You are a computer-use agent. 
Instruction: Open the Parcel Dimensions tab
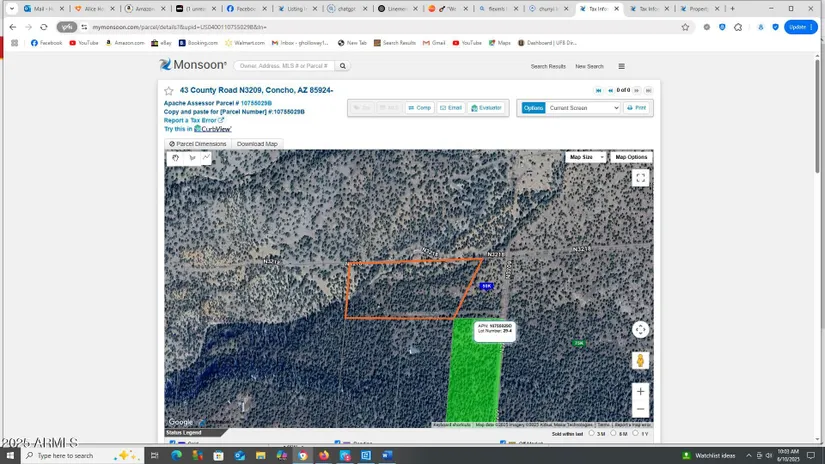tap(198, 144)
